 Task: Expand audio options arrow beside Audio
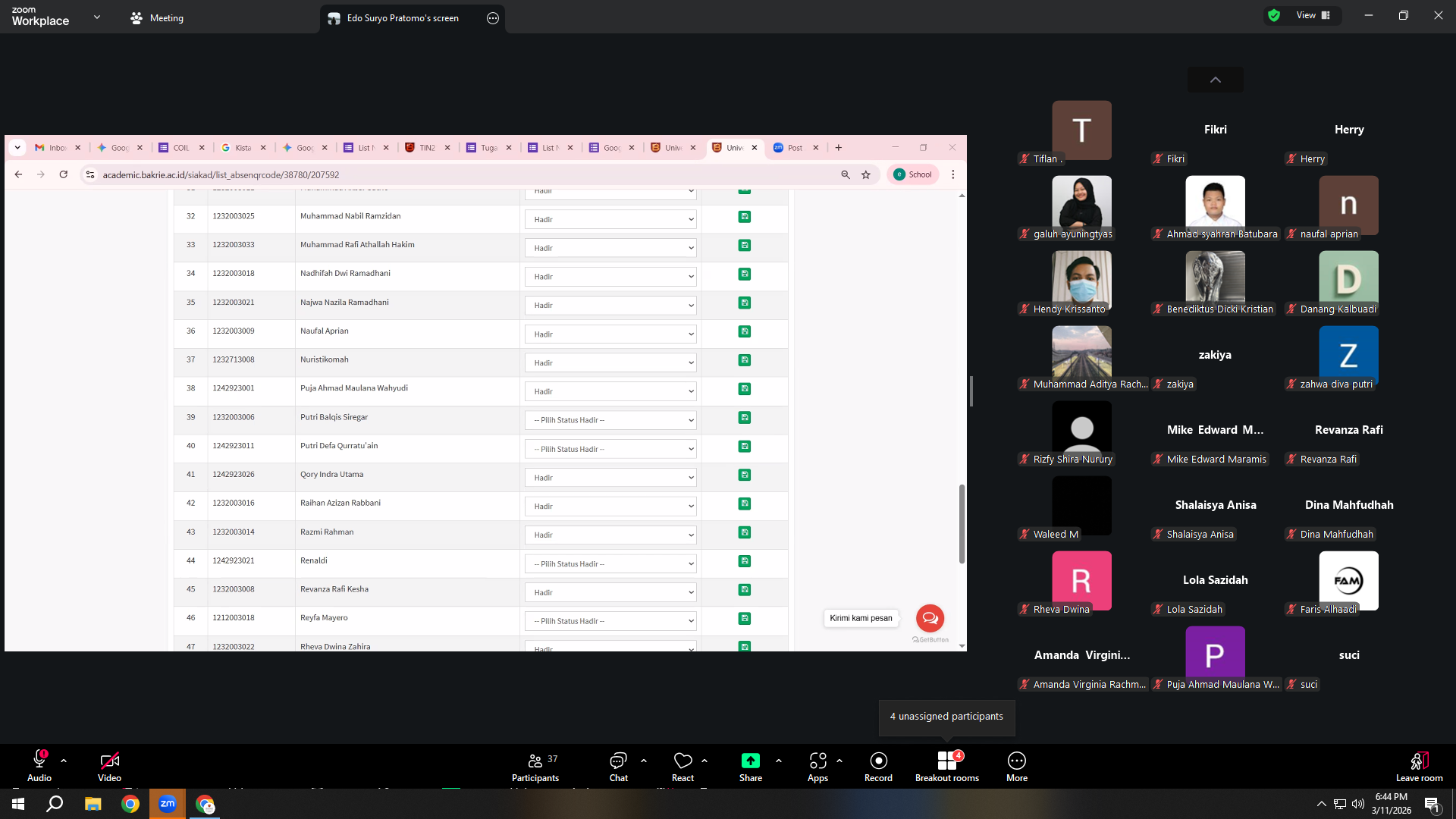click(64, 761)
